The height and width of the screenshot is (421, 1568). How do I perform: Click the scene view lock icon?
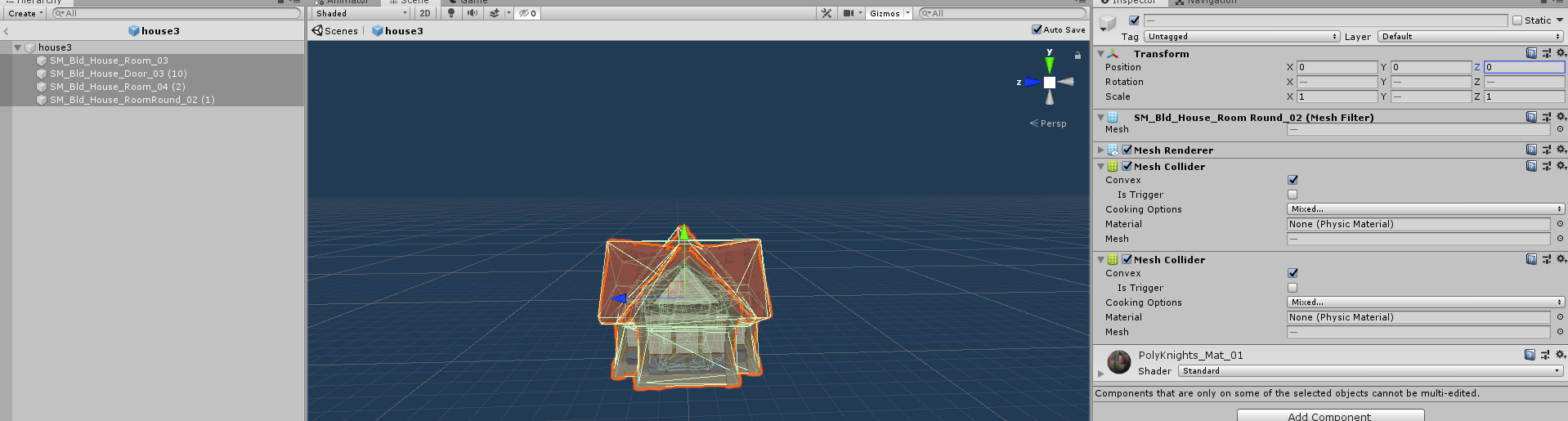click(1077, 56)
